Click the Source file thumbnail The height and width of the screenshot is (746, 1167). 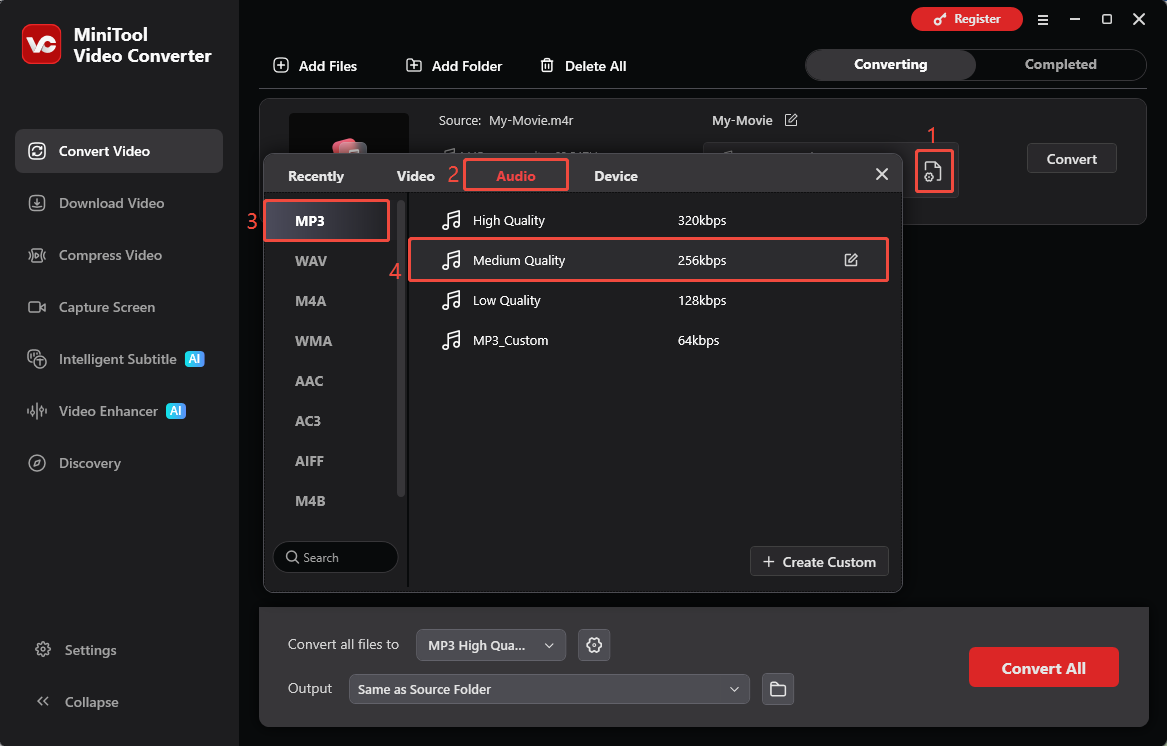point(348,134)
